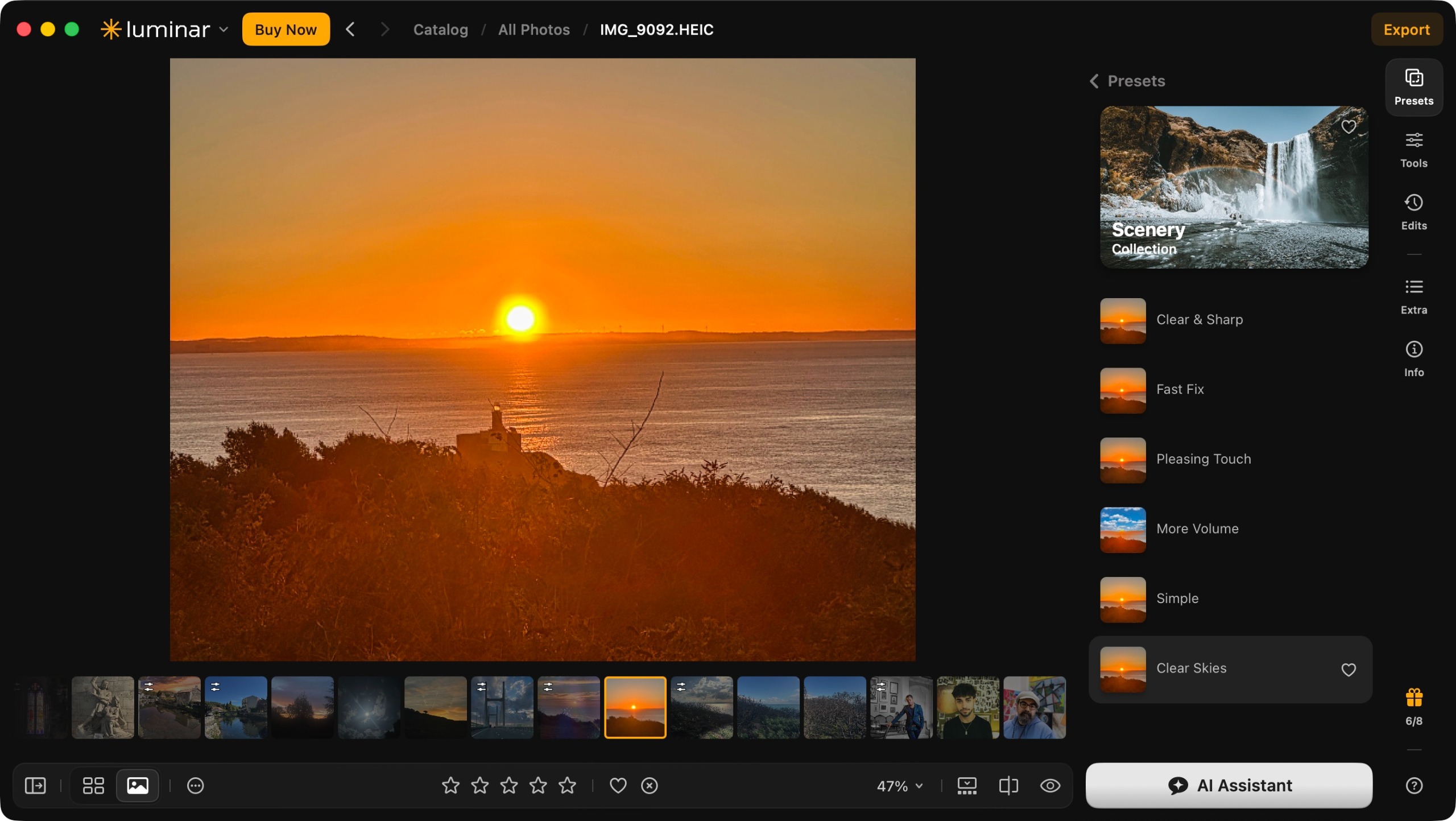The width and height of the screenshot is (1456, 821).
Task: Toggle the left sidebar panel icon
Action: [x=35, y=785]
